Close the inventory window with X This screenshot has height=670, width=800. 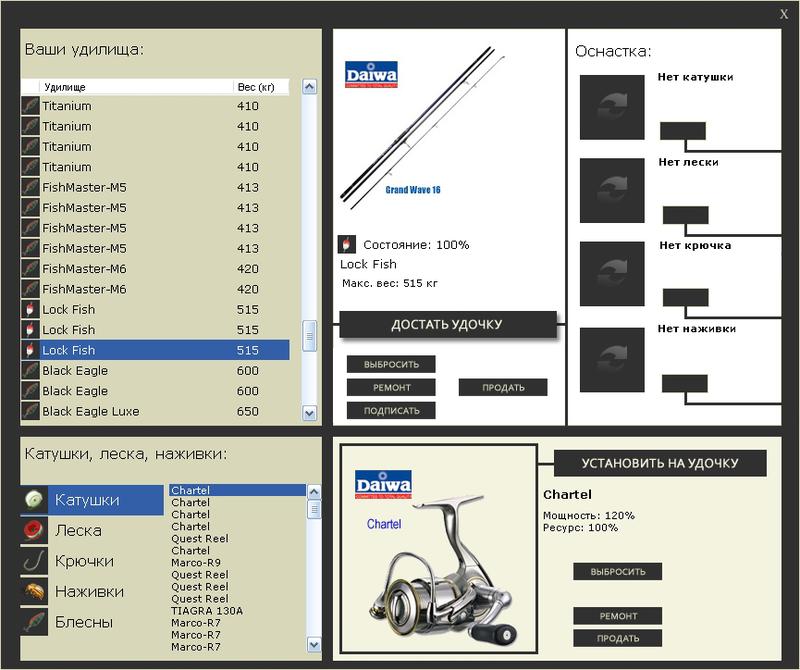point(784,14)
